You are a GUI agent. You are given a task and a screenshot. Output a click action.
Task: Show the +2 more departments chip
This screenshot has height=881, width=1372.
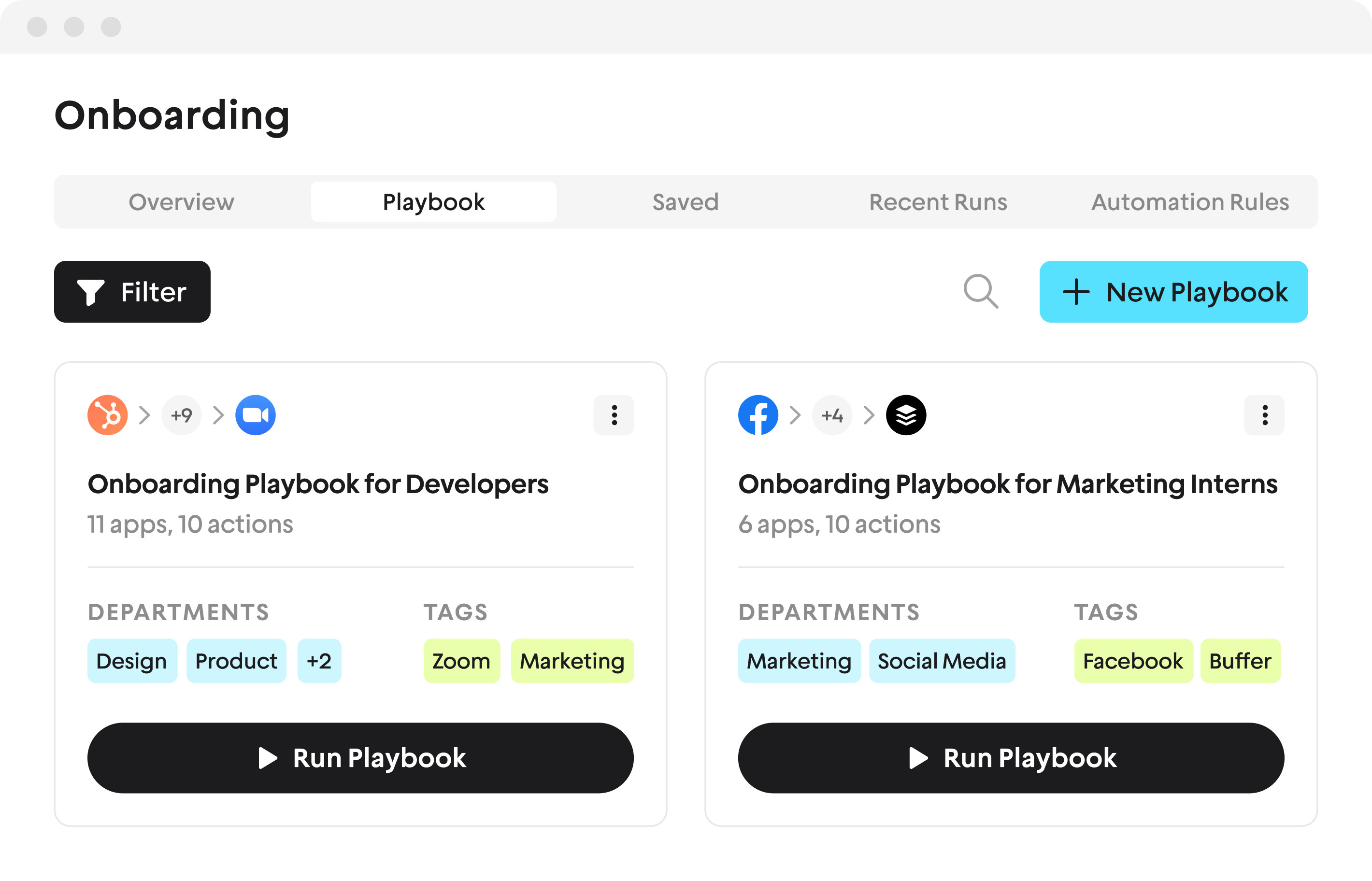coord(319,661)
